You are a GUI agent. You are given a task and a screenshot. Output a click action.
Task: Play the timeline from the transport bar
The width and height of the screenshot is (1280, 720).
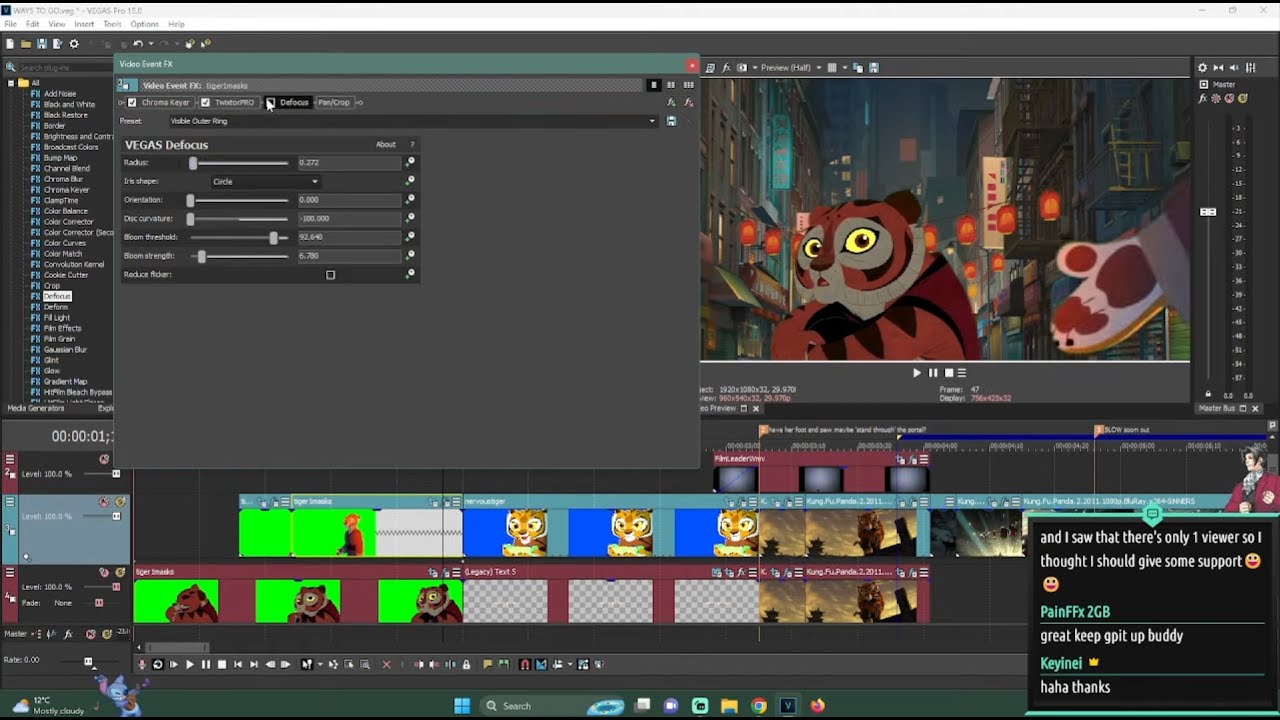click(x=190, y=665)
